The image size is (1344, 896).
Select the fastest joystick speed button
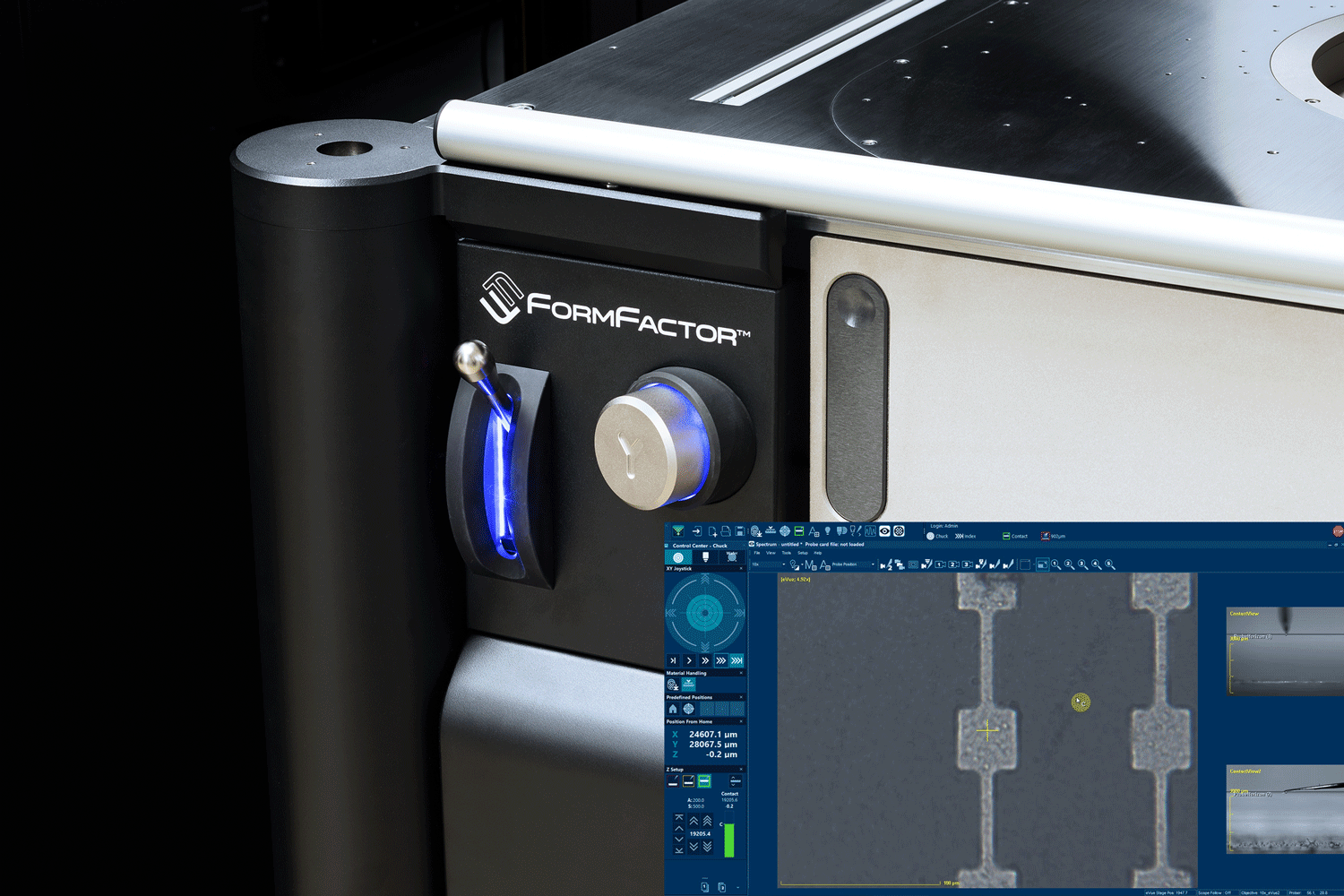tap(737, 660)
